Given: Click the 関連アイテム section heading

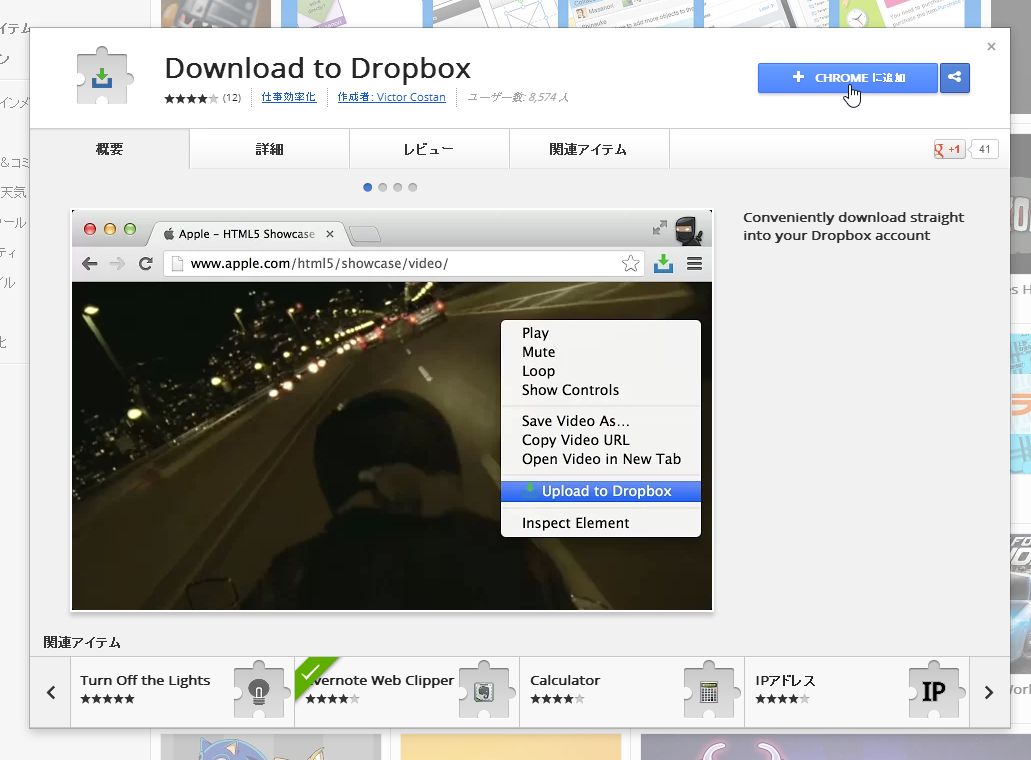Looking at the screenshot, I should [x=82, y=642].
